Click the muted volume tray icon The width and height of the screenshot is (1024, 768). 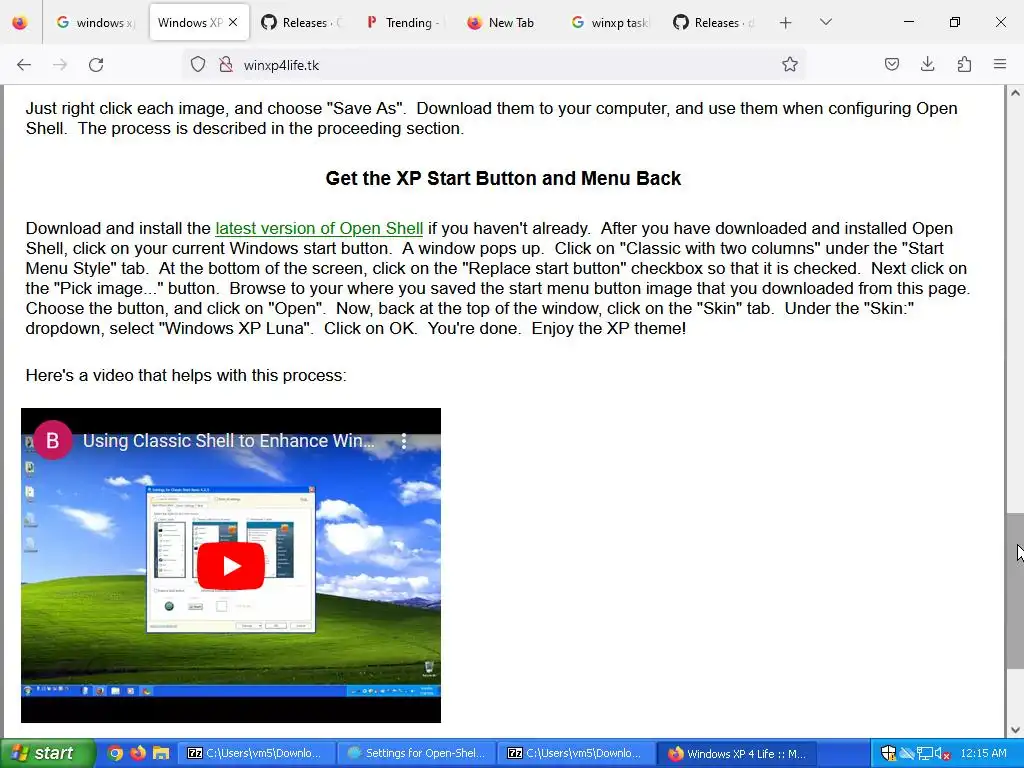coord(942,754)
